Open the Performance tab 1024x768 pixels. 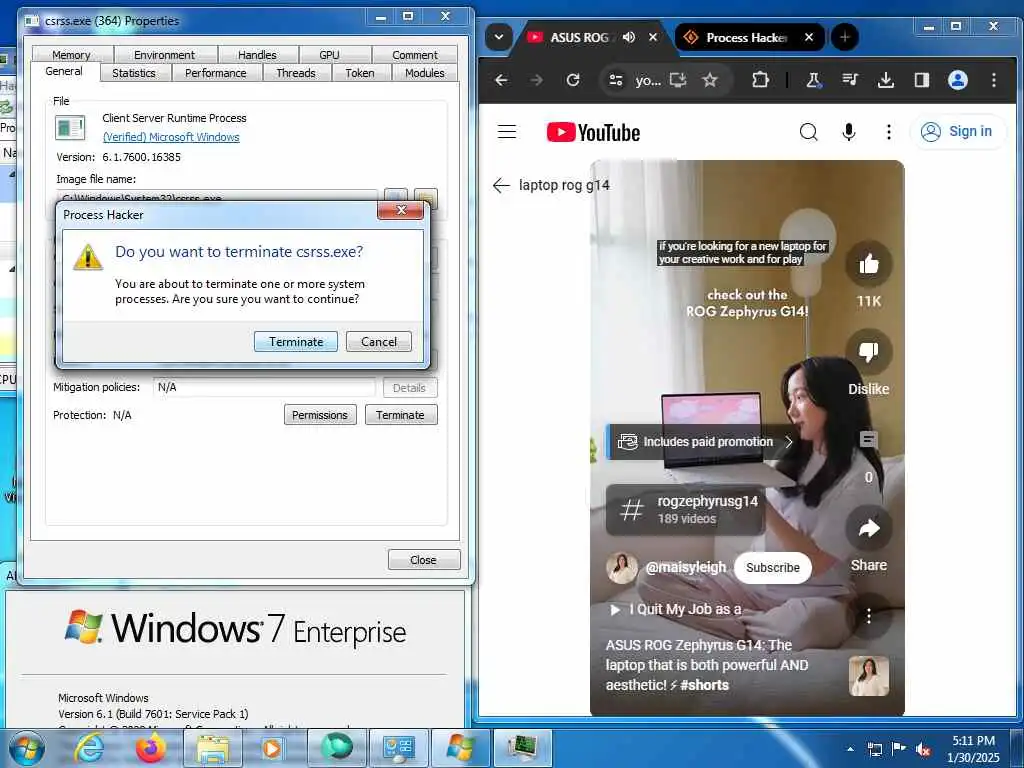[216, 73]
